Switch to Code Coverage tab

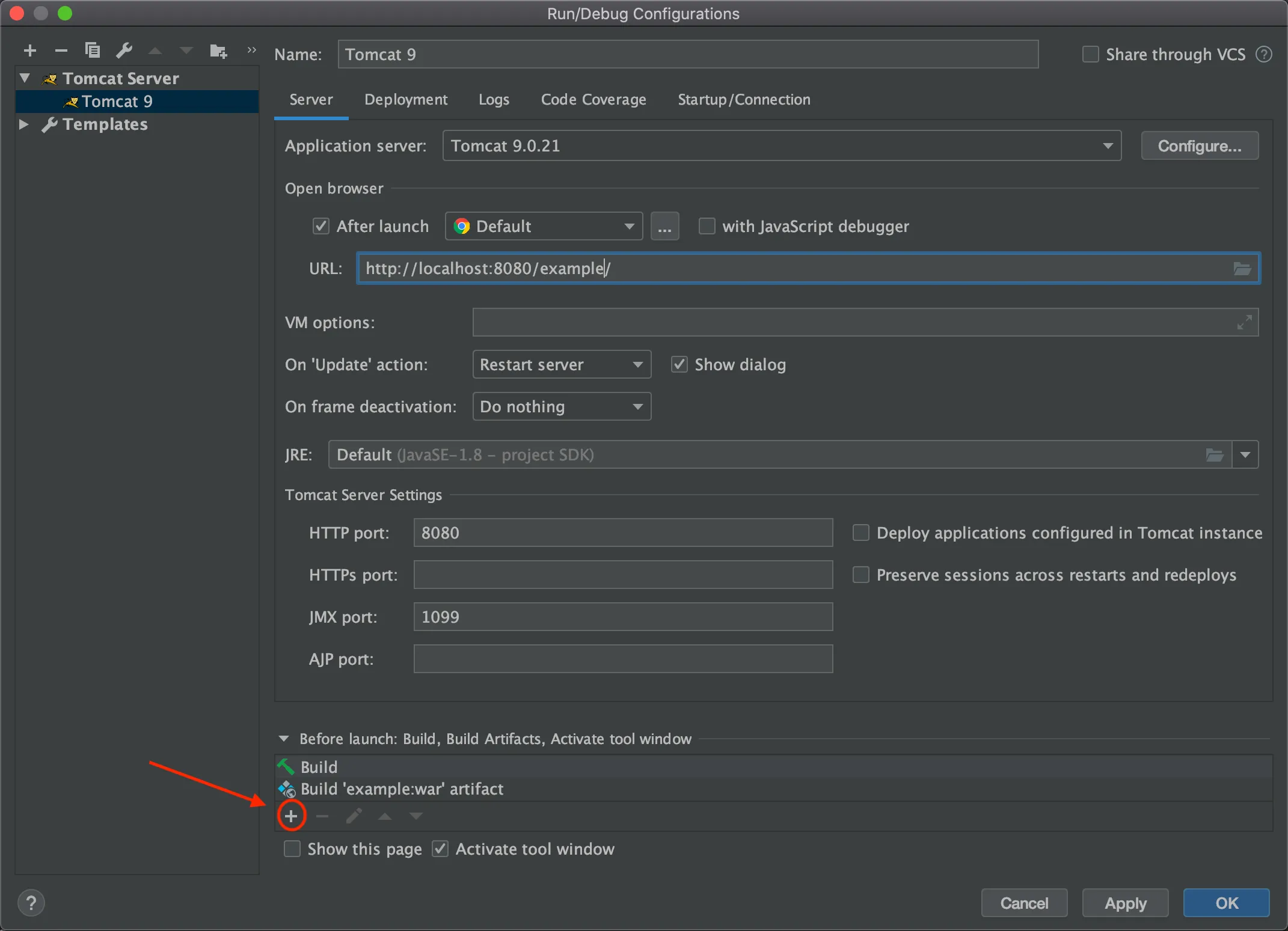(x=593, y=100)
